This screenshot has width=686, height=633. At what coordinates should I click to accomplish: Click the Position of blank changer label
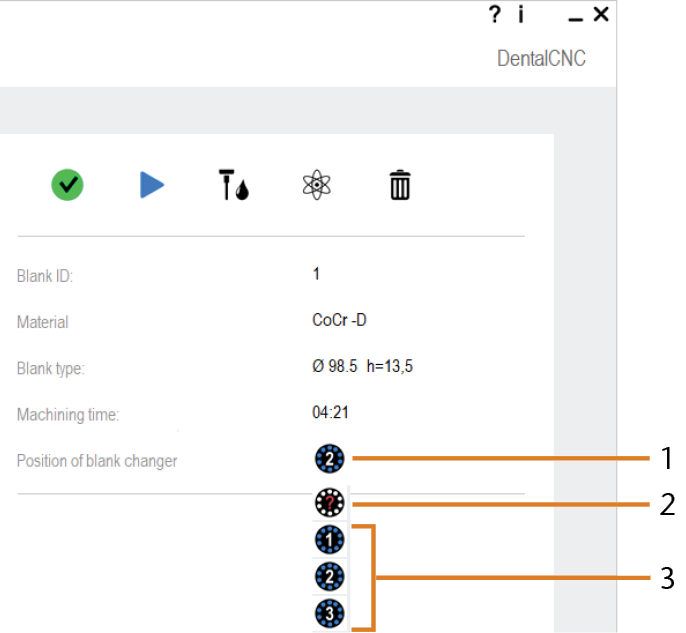(97, 461)
